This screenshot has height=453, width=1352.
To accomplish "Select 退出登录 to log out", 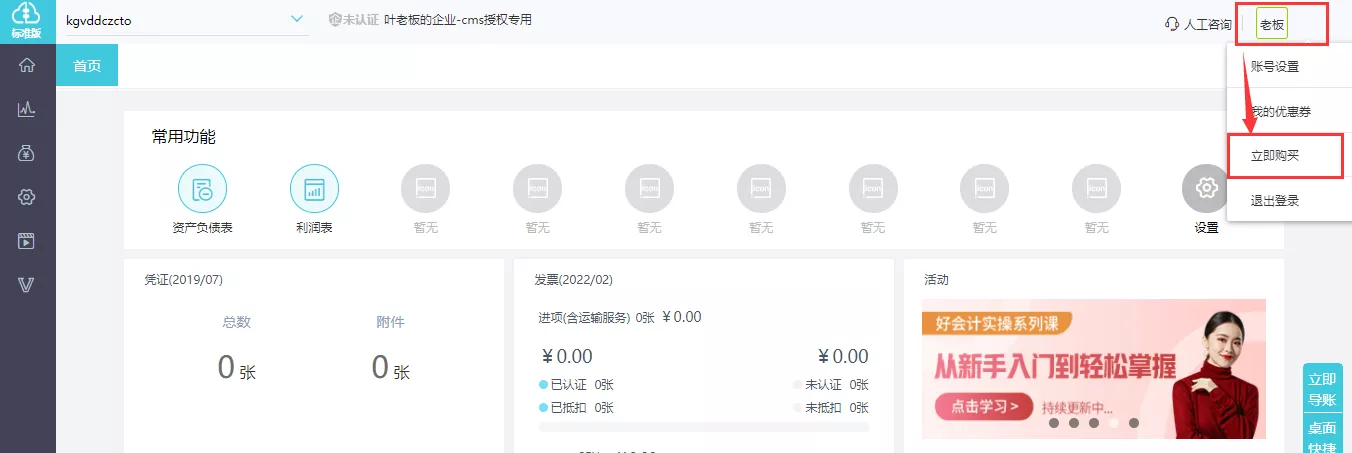I will point(1275,201).
